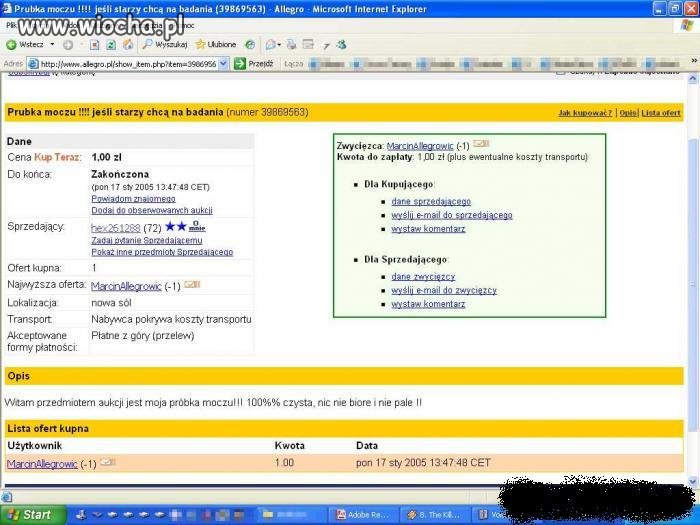Click the page scrollbar up arrow
This screenshot has height=525, width=700.
[x=693, y=79]
